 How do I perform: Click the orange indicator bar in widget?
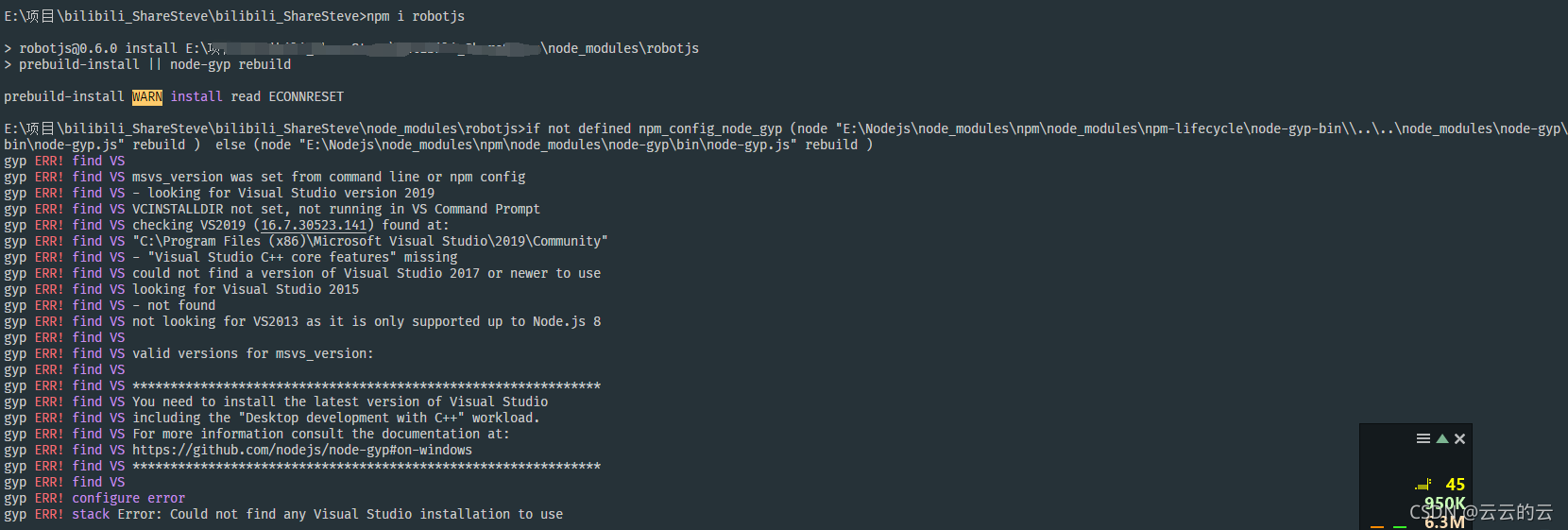[x=1377, y=527]
